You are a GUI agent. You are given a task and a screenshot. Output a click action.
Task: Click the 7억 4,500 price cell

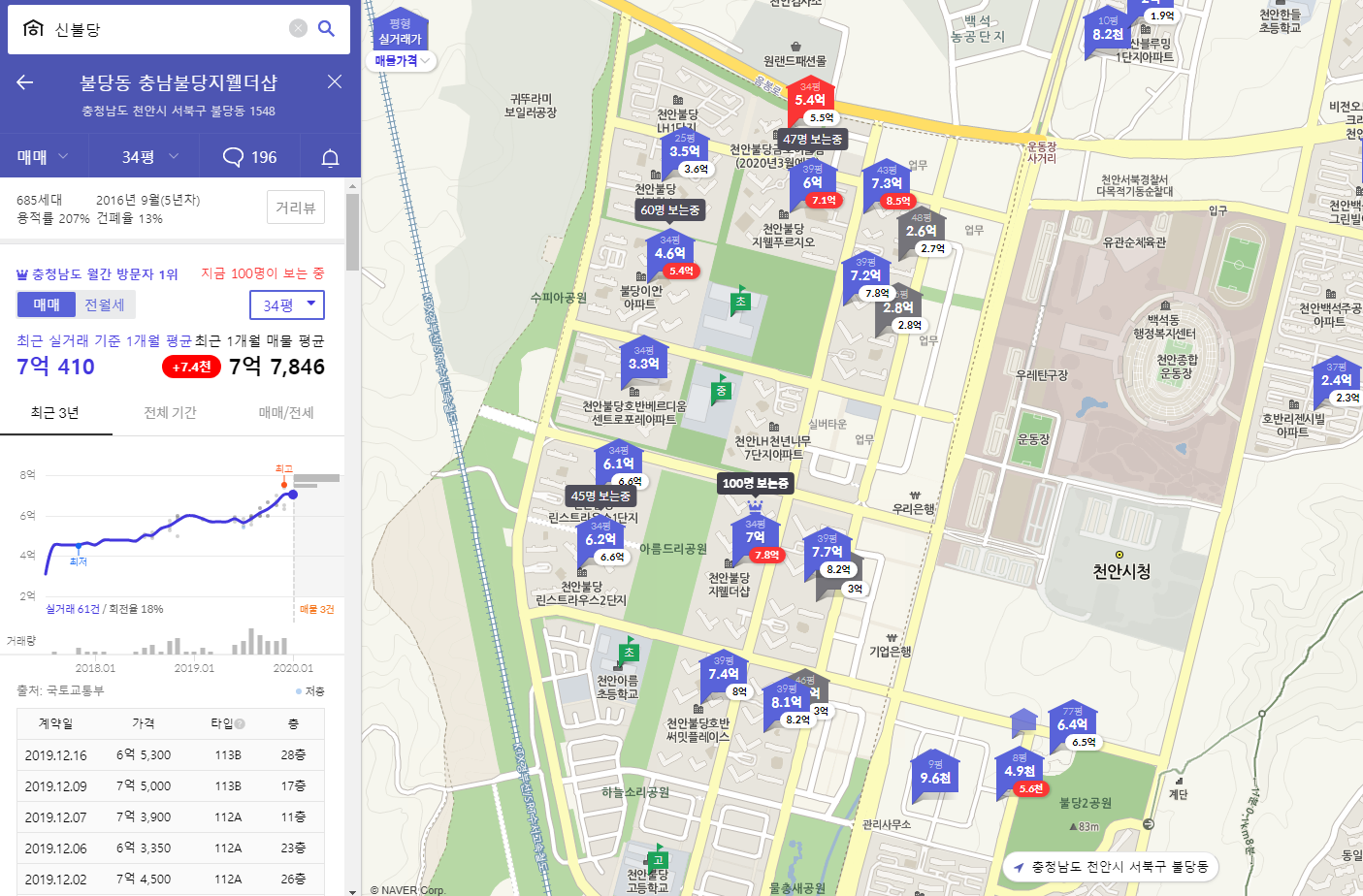pos(144,879)
